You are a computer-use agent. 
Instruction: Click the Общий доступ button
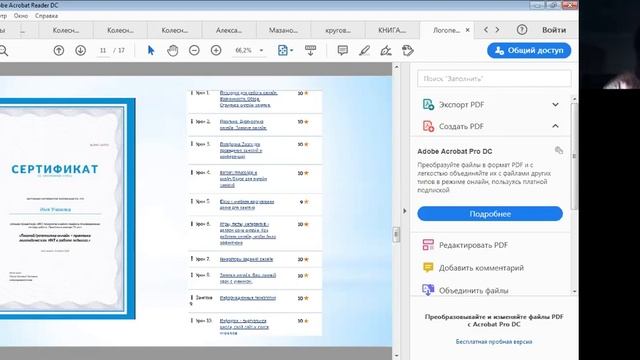click(529, 51)
